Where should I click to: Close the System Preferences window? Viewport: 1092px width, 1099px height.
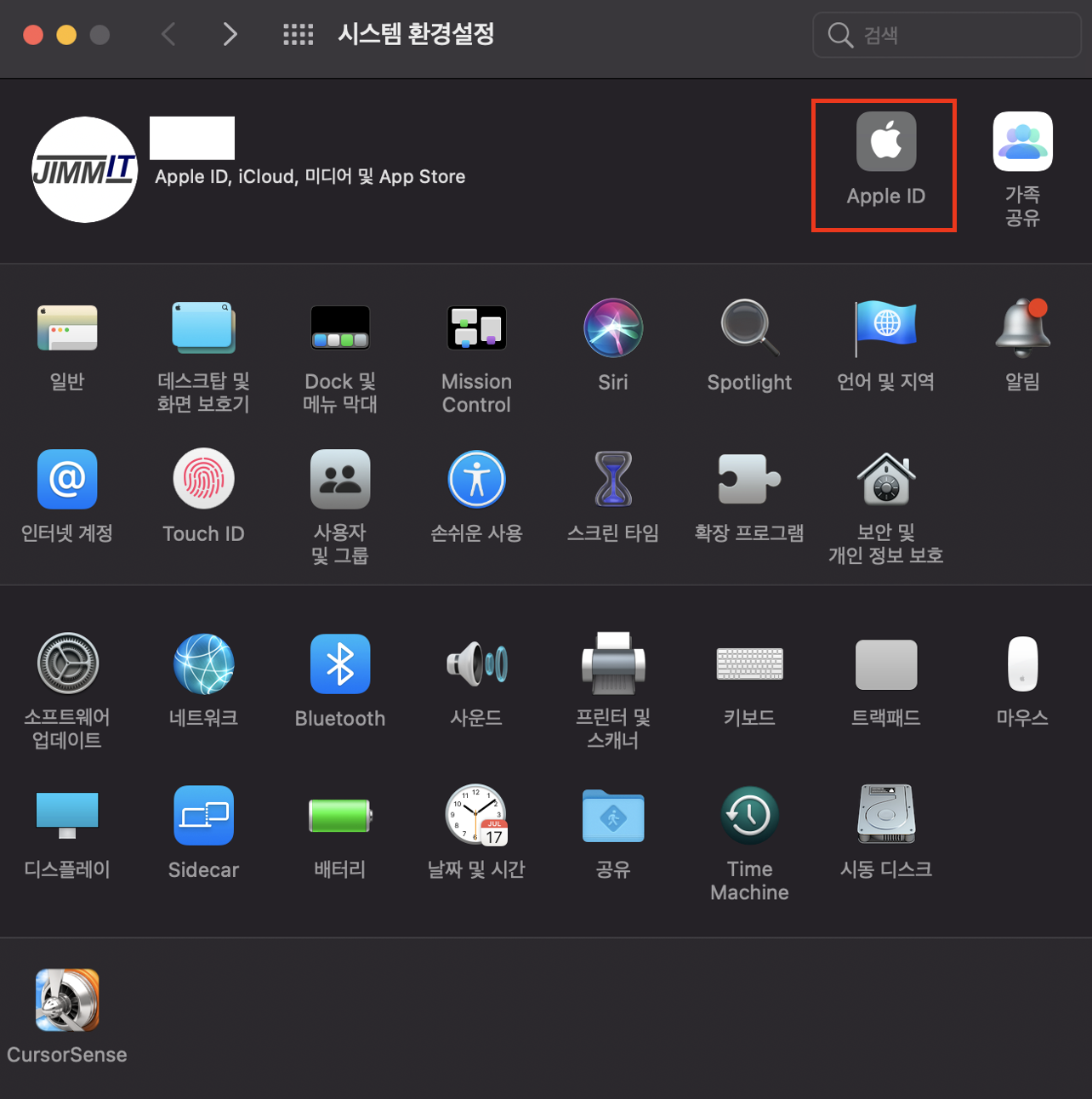click(x=33, y=35)
